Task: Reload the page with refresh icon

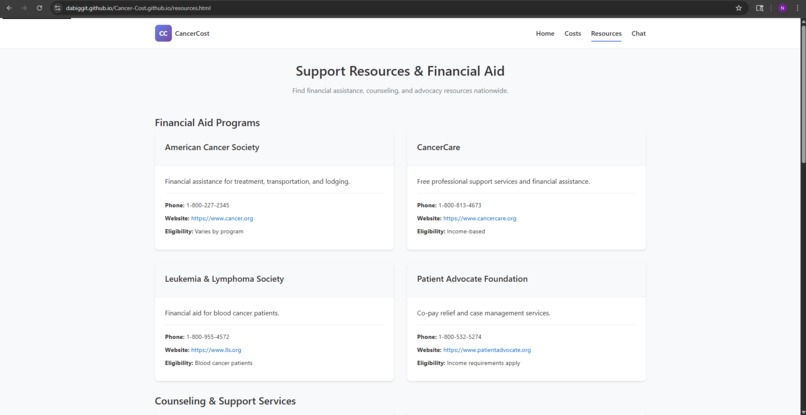Action: [40, 8]
